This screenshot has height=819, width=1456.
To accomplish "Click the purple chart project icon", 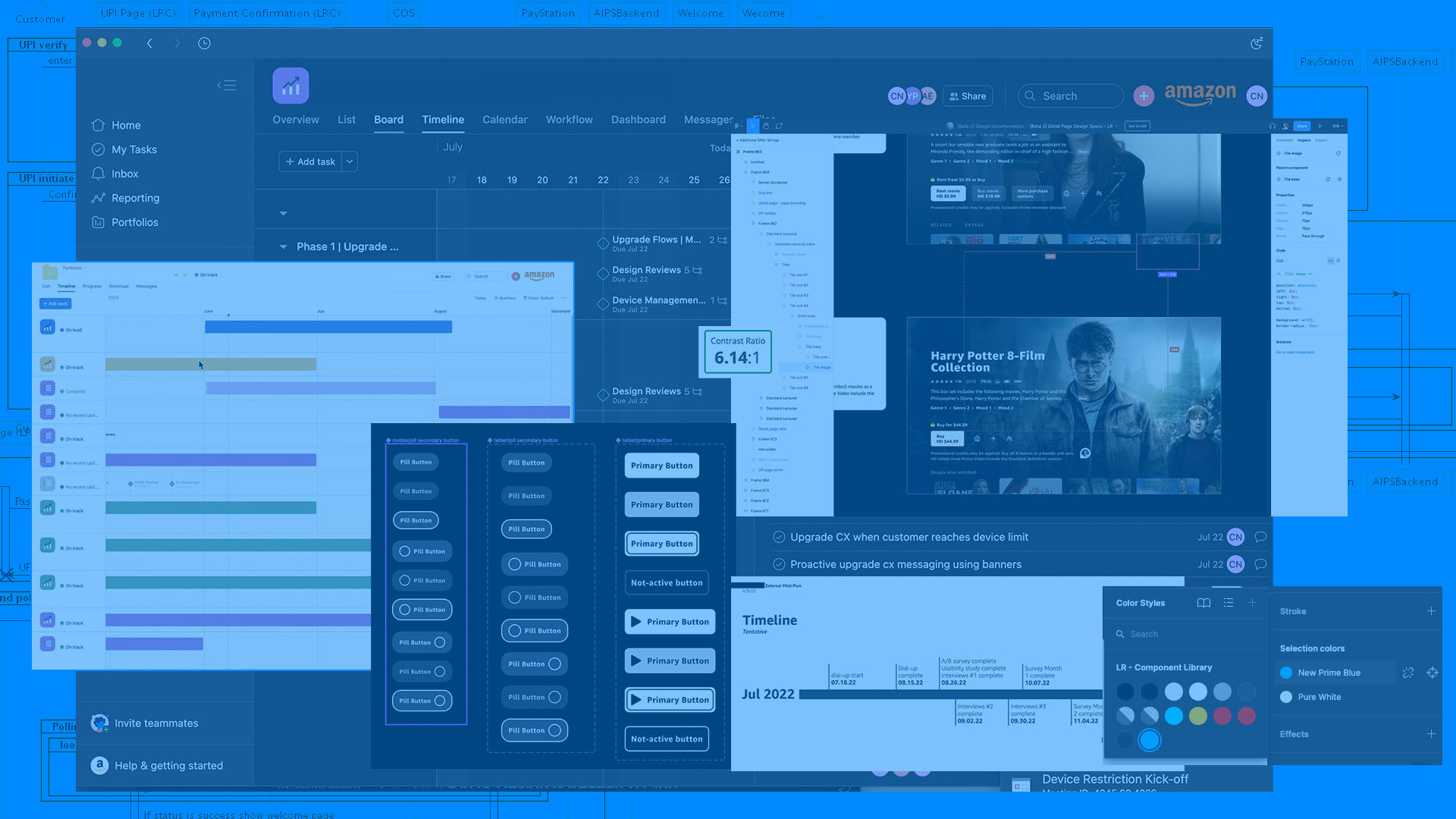I will (x=290, y=86).
